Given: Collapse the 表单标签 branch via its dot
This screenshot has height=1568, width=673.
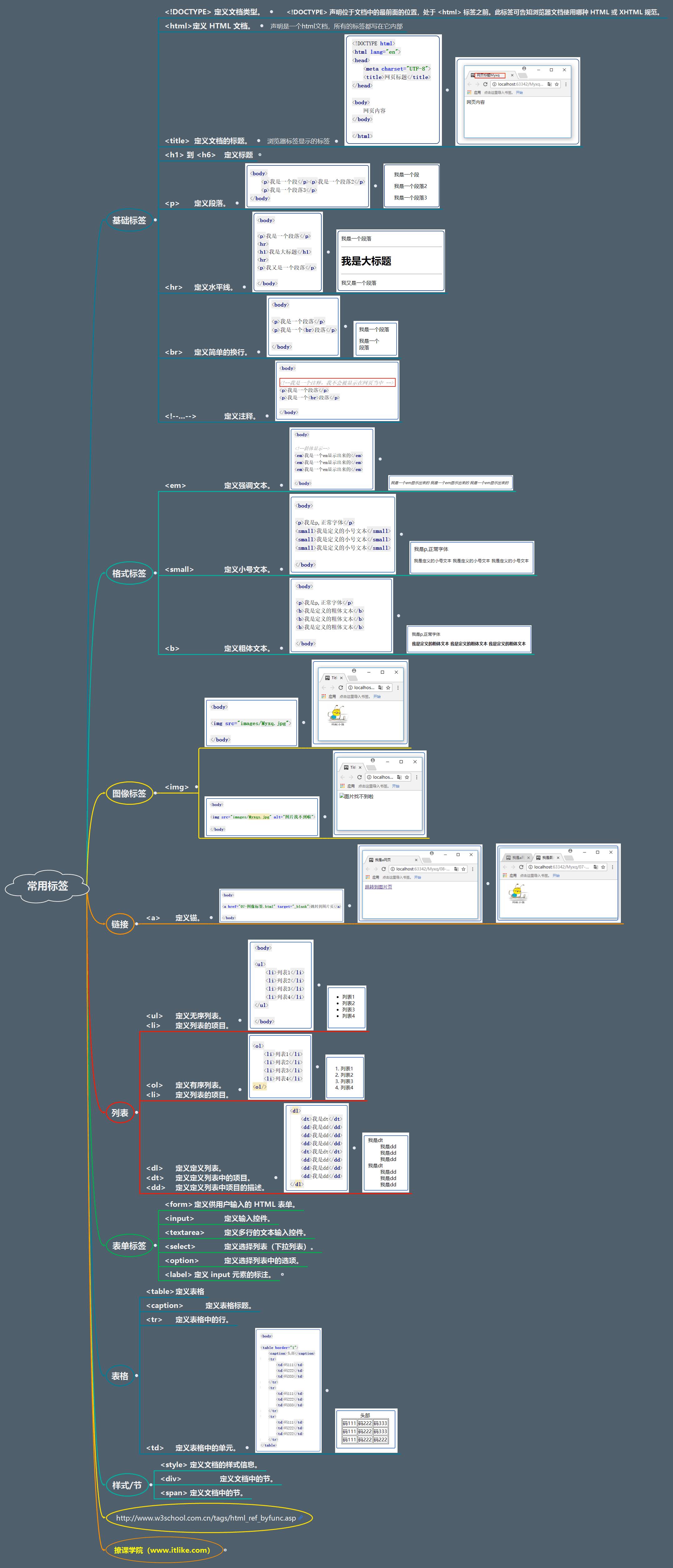Looking at the screenshot, I should (155, 1246).
